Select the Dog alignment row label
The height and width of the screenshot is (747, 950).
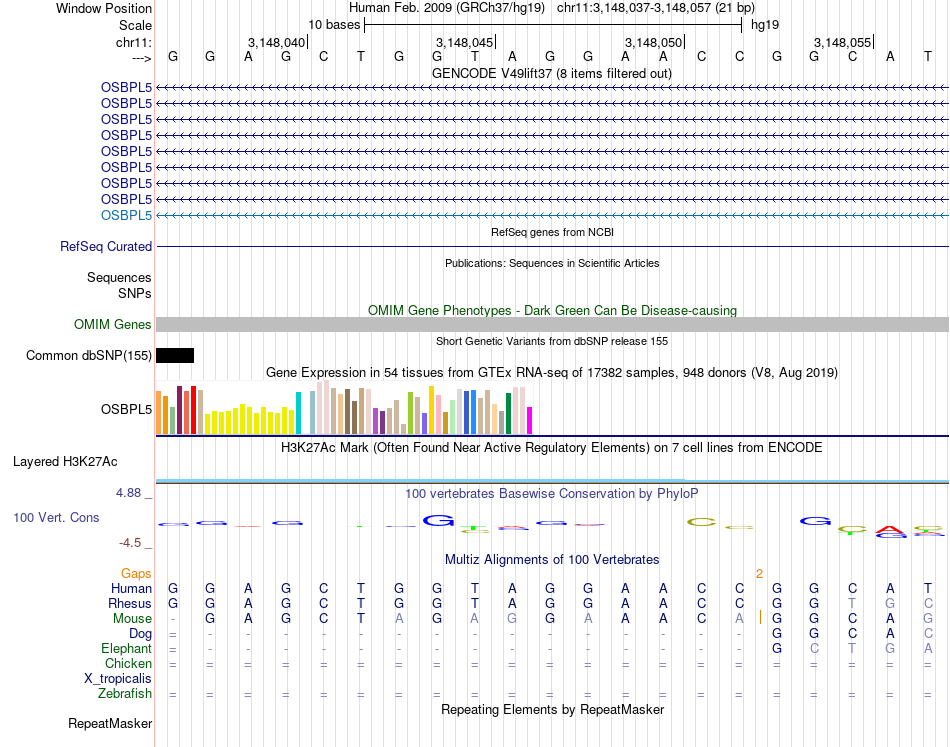click(140, 634)
